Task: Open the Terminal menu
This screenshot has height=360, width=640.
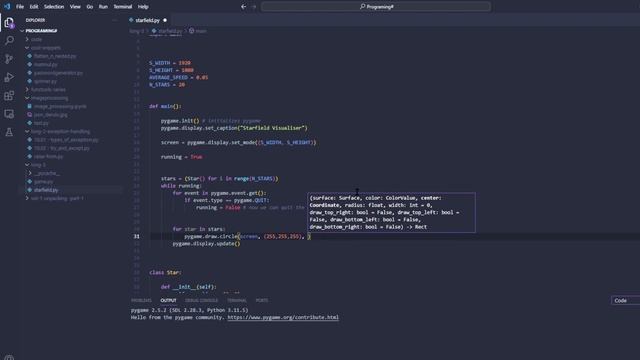Action: (x=122, y=7)
